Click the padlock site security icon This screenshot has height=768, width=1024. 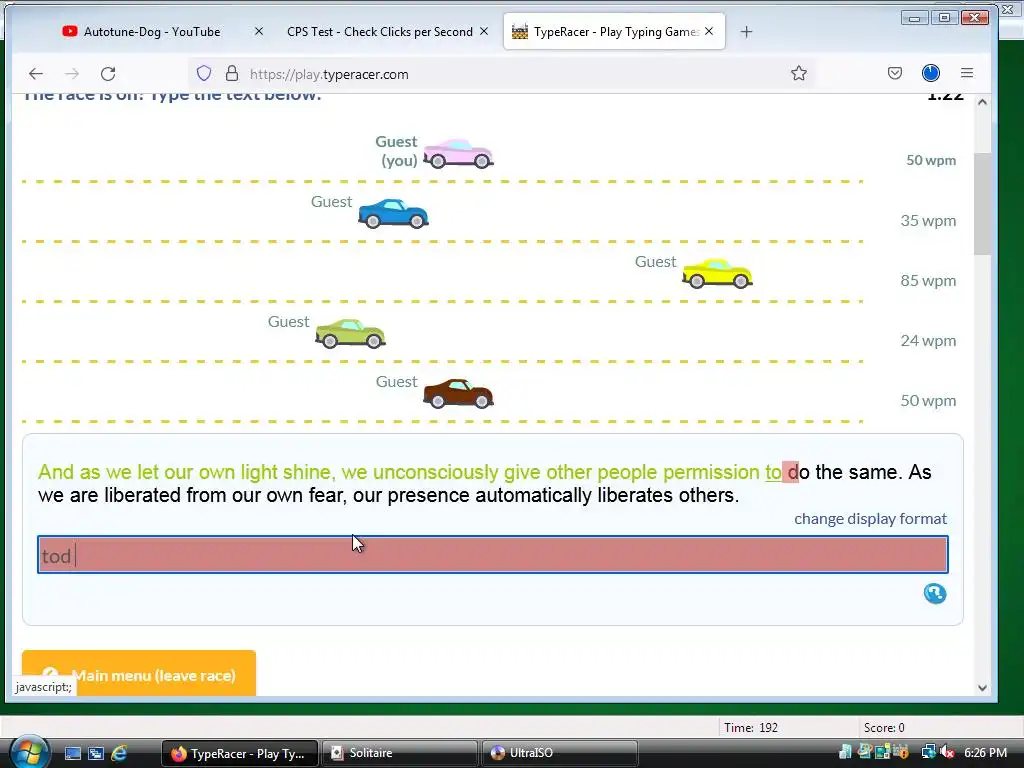pyautogui.click(x=232, y=73)
